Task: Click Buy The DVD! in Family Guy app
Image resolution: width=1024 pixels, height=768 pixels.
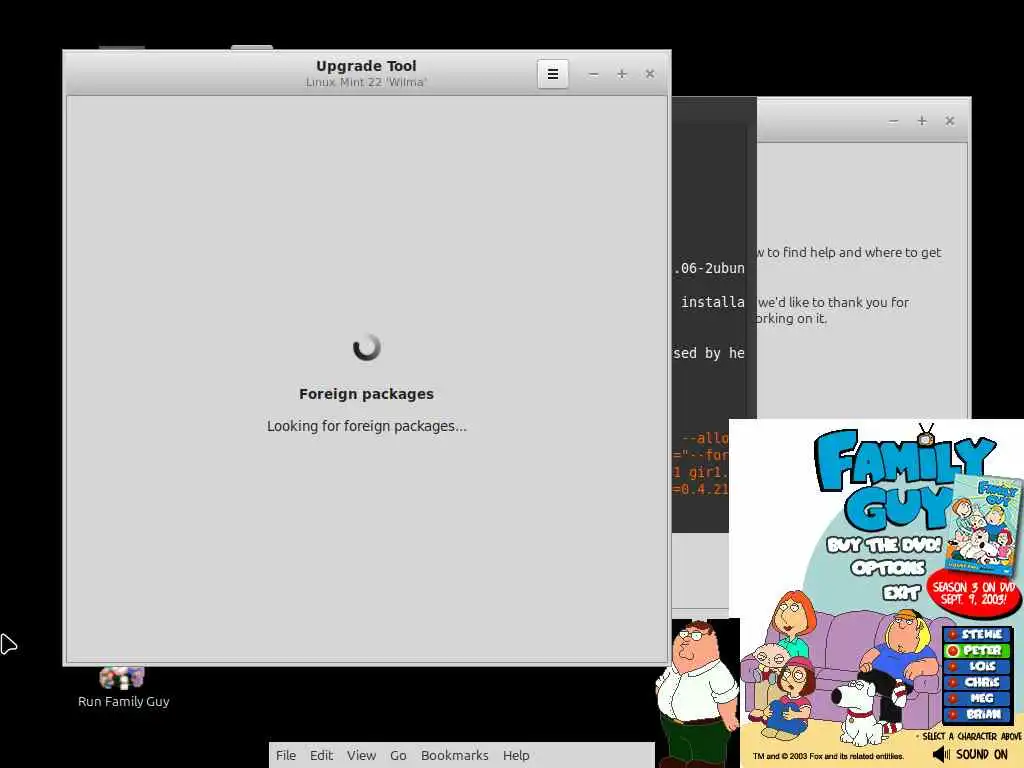Action: pyautogui.click(x=884, y=545)
